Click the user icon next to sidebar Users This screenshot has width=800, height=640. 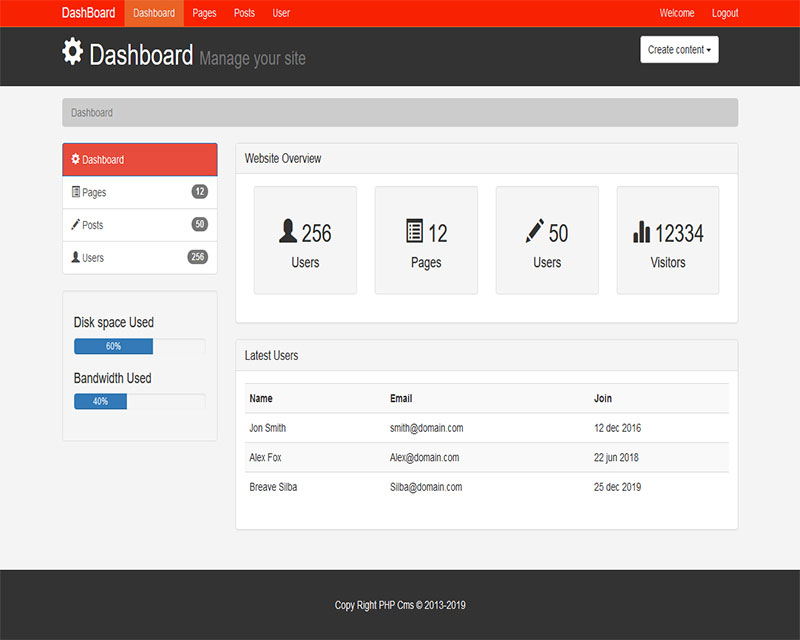click(x=76, y=257)
